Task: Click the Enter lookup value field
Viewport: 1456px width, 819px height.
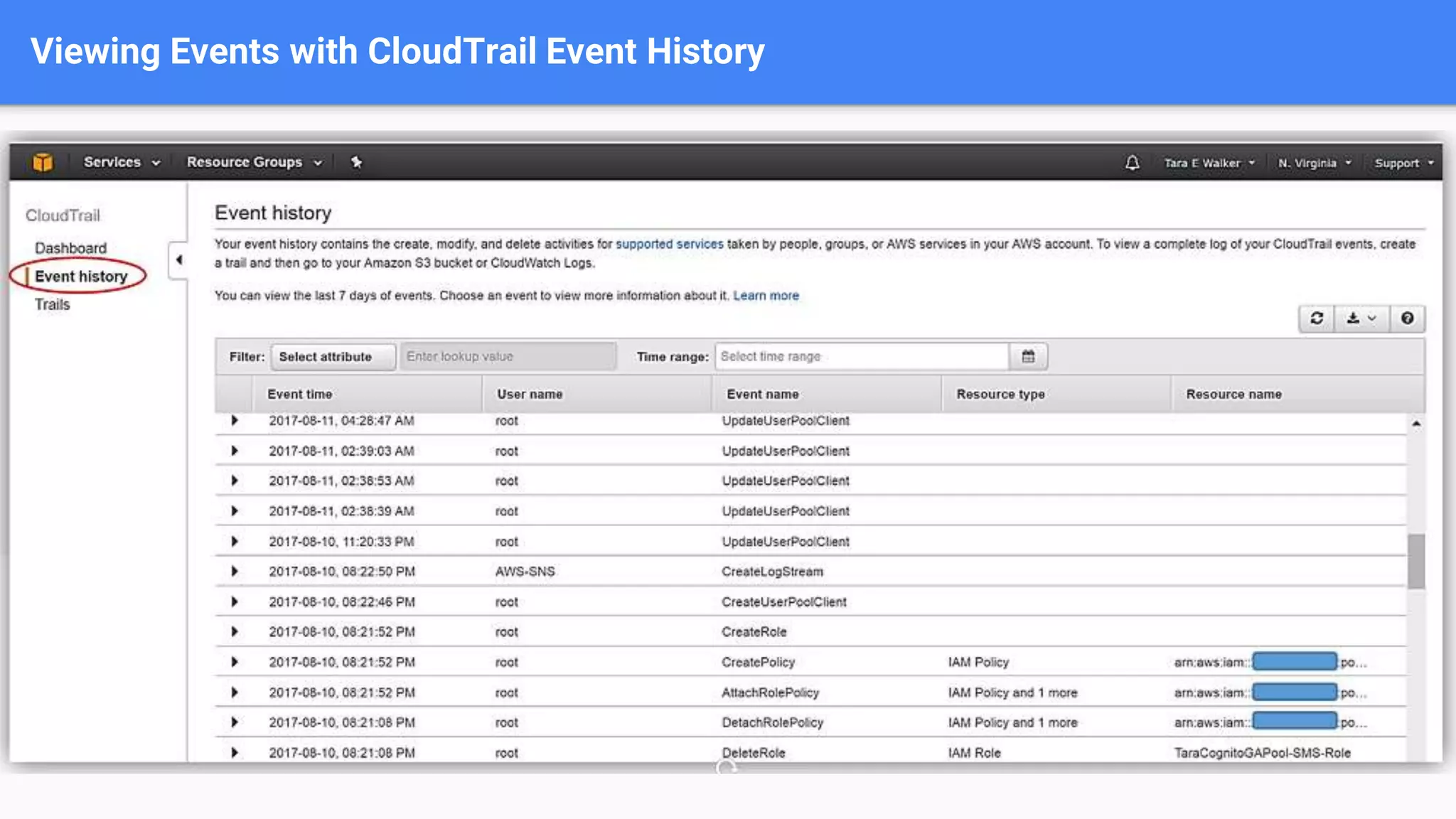Action: tap(508, 357)
